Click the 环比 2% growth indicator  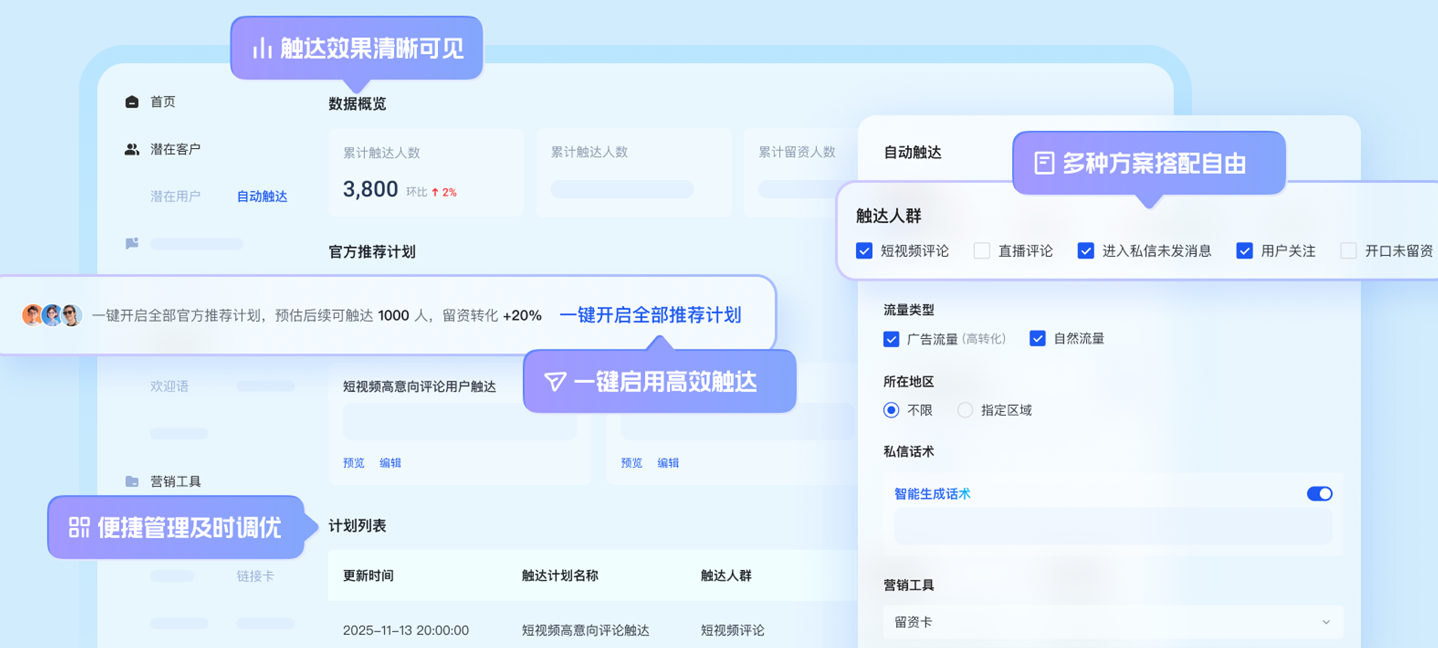pos(431,192)
